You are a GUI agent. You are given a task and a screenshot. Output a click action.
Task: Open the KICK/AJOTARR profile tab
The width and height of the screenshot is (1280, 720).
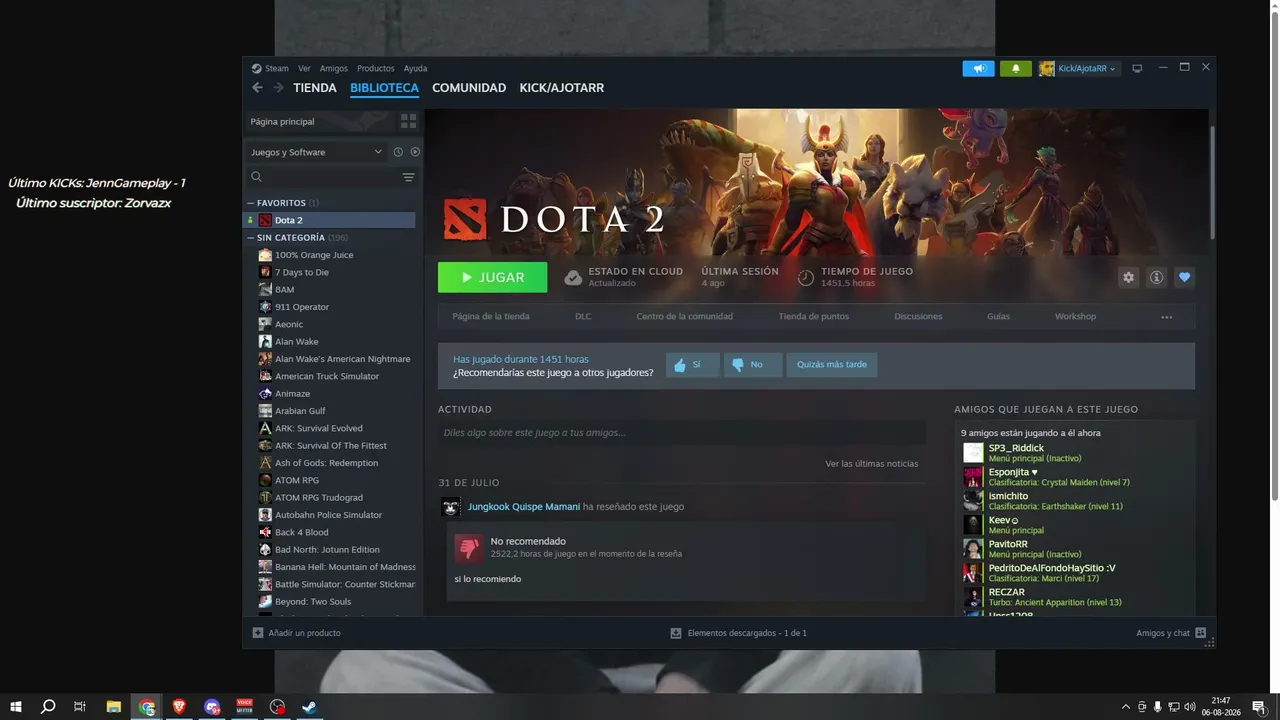[562, 88]
